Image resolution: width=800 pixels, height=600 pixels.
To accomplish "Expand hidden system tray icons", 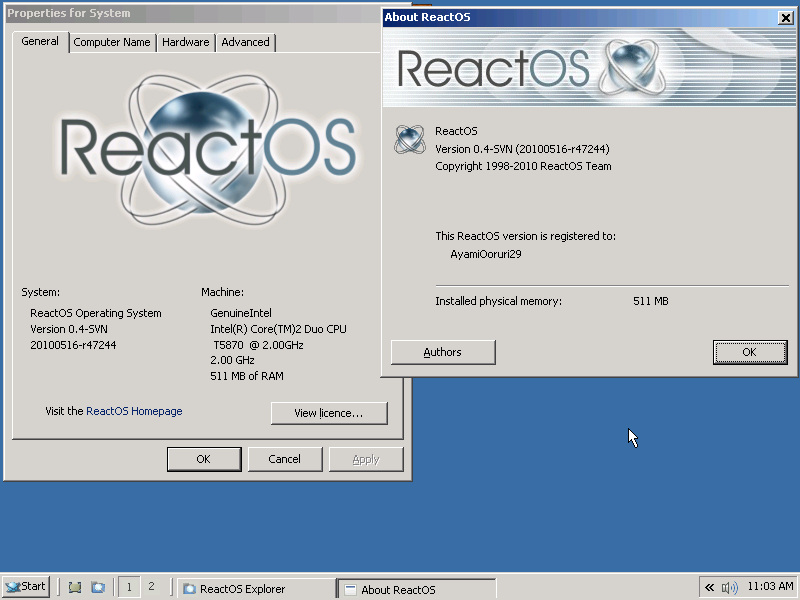I will pyautogui.click(x=708, y=587).
